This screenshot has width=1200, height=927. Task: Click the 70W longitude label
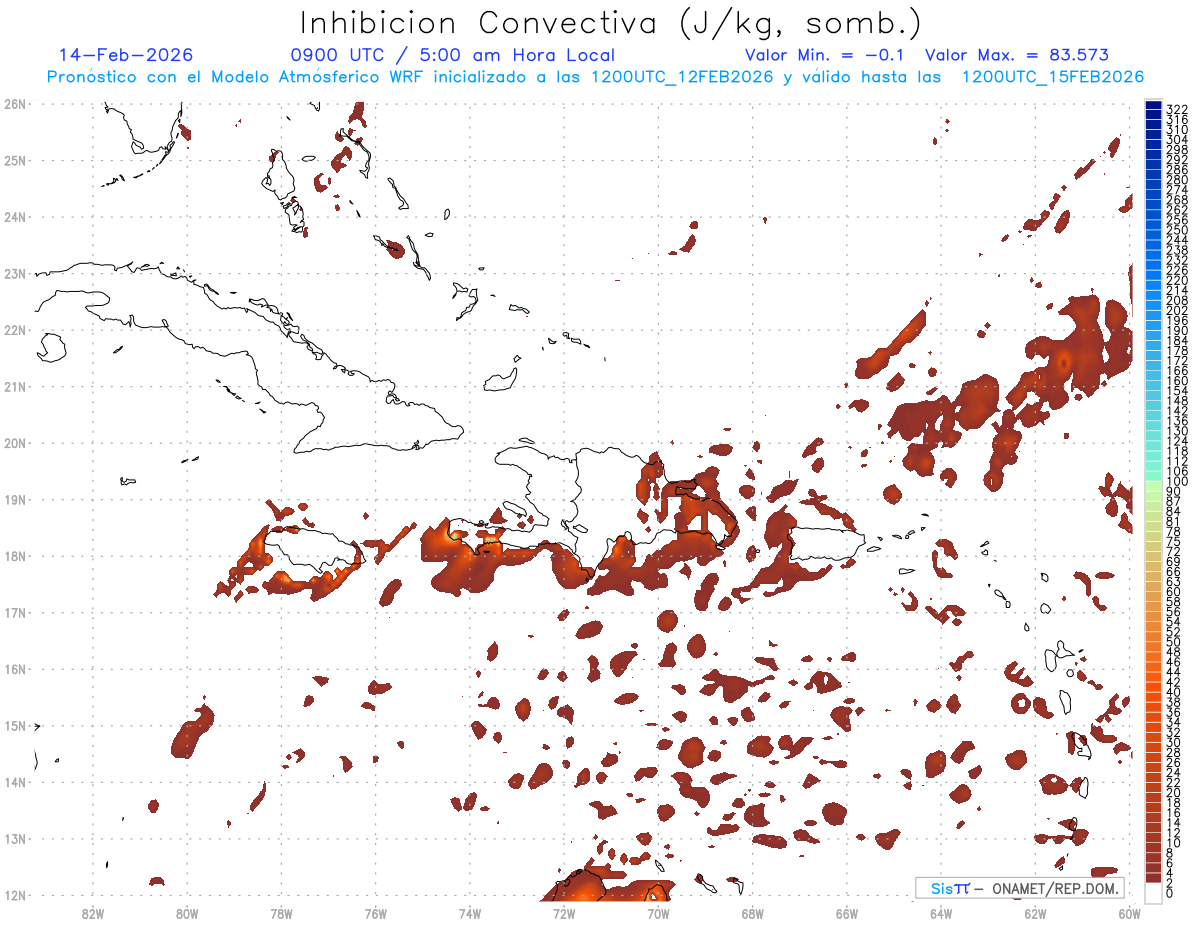658,912
